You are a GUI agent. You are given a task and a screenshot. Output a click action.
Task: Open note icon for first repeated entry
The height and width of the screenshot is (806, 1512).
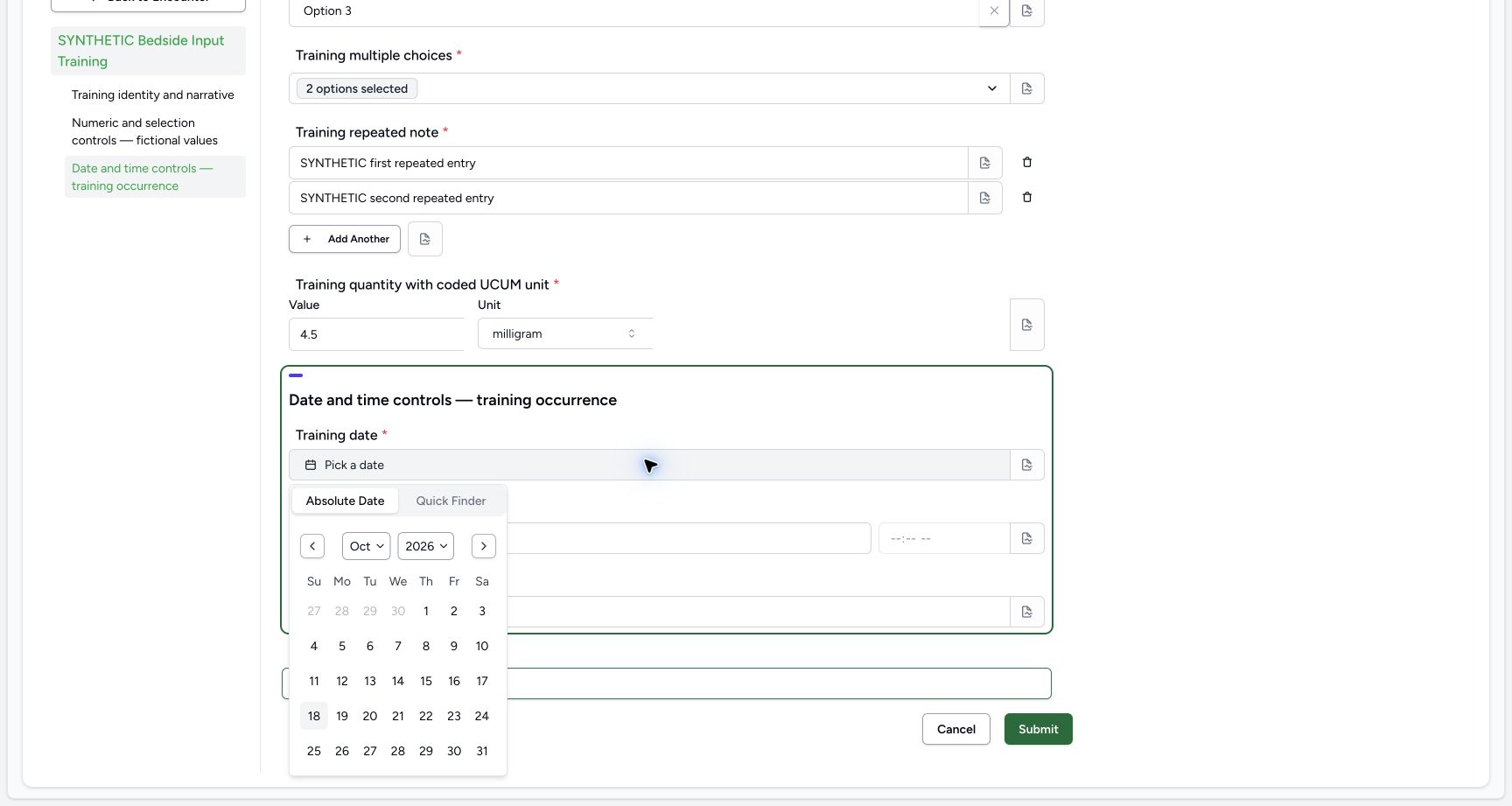click(x=985, y=163)
